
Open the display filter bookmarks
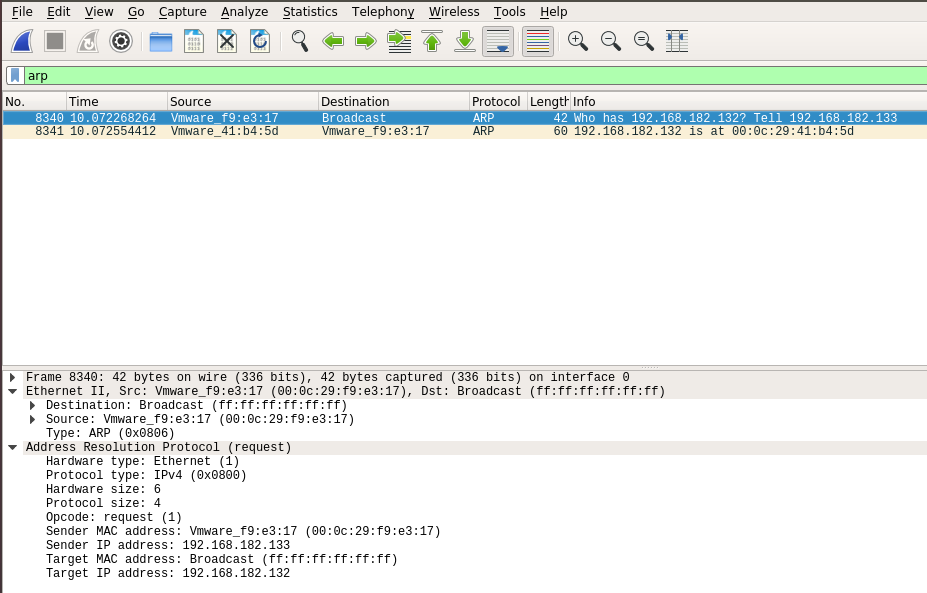coord(13,75)
